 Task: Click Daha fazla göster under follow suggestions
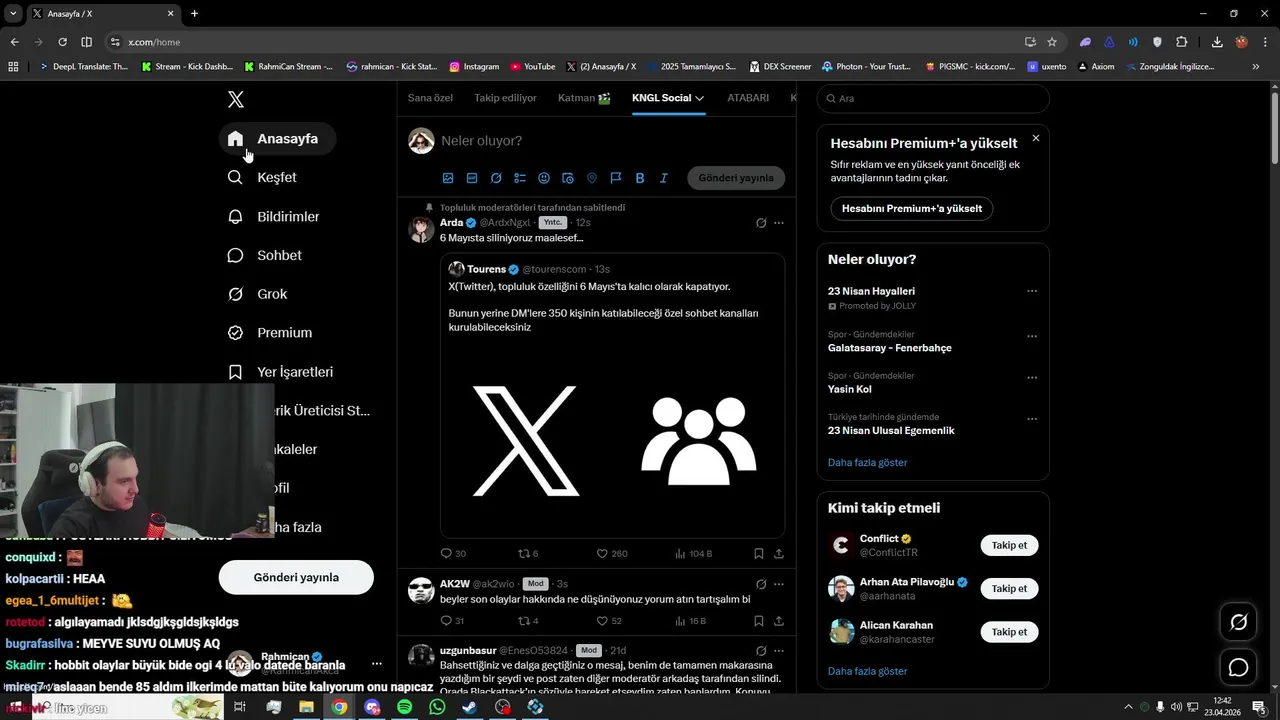[x=867, y=671]
